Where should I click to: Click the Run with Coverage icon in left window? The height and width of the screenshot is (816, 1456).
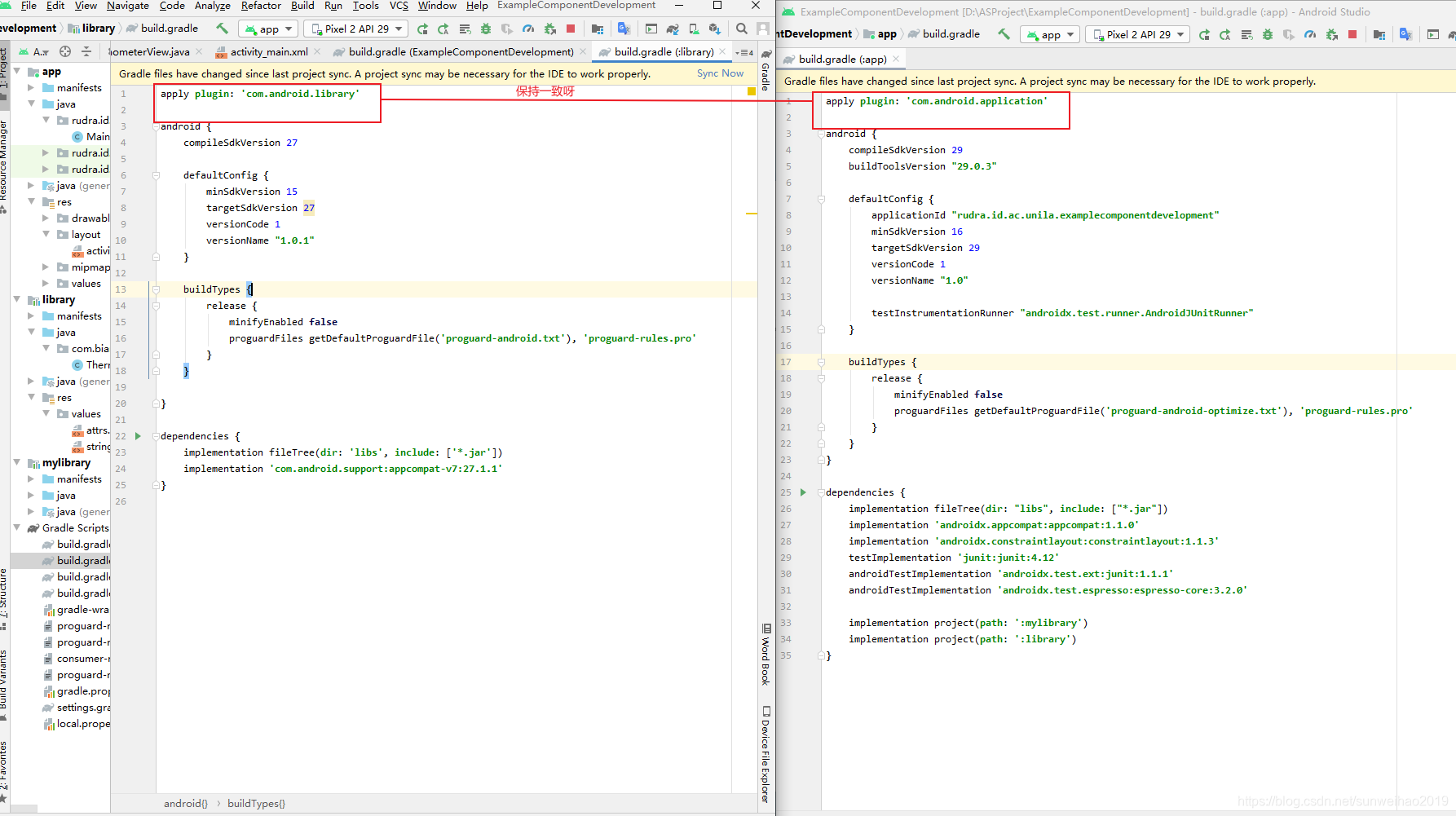tap(507, 29)
